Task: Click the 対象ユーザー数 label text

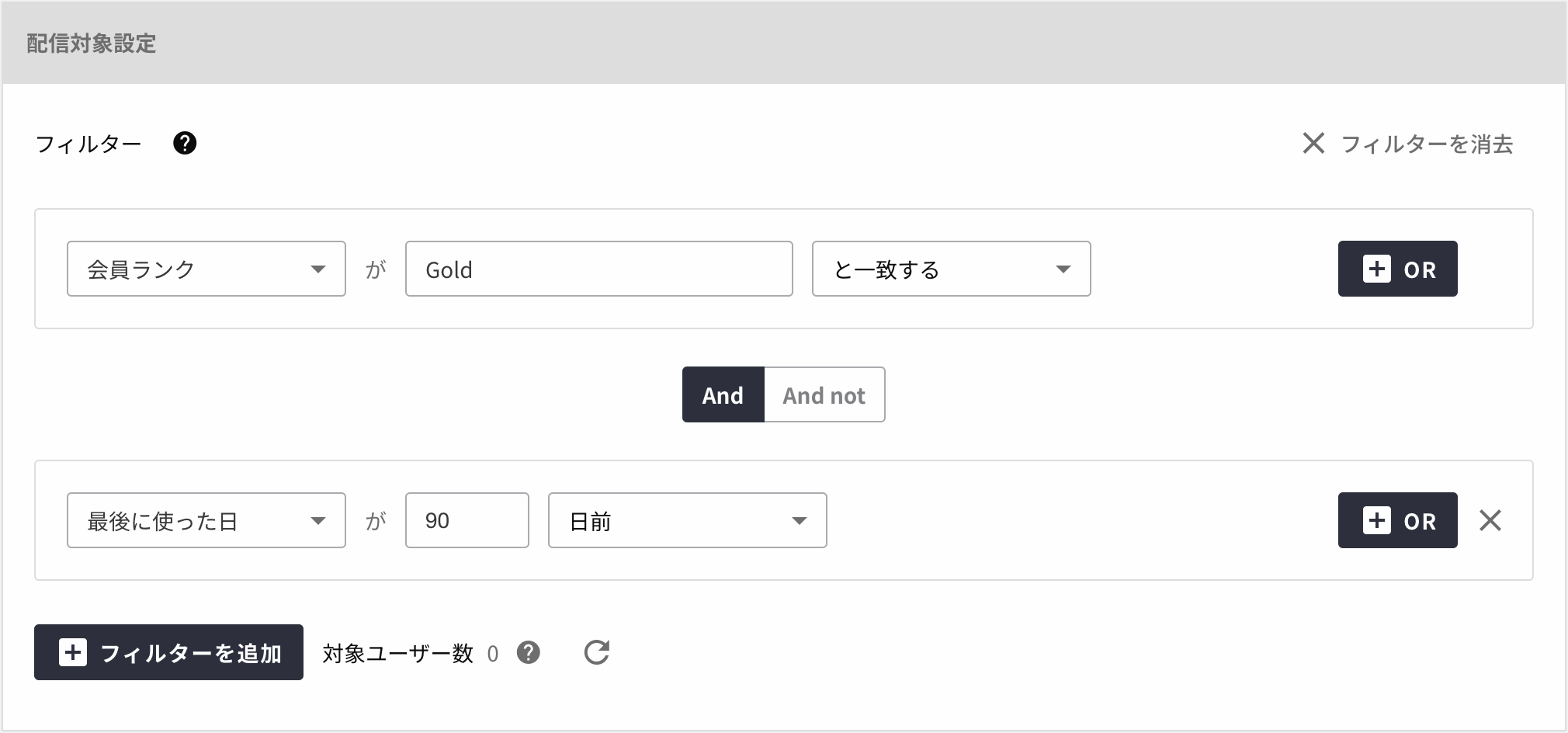Action: point(397,654)
